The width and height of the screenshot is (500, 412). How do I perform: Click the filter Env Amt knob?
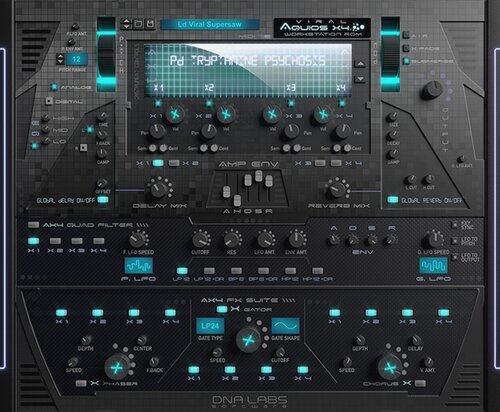[x=296, y=240]
